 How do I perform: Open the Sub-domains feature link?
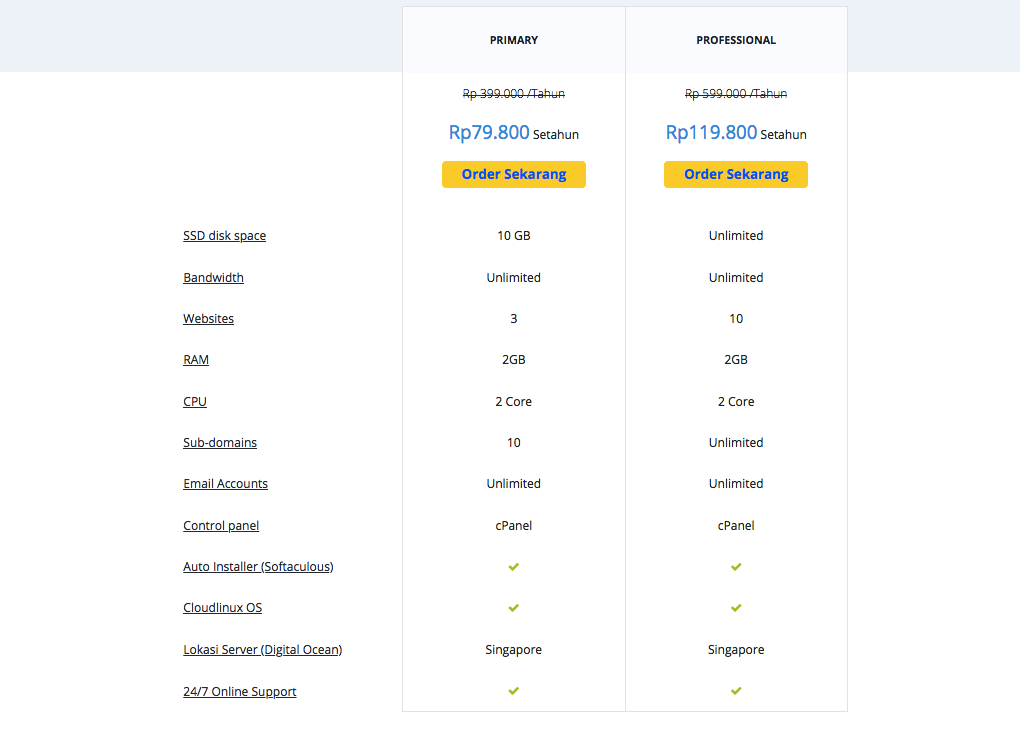220,443
